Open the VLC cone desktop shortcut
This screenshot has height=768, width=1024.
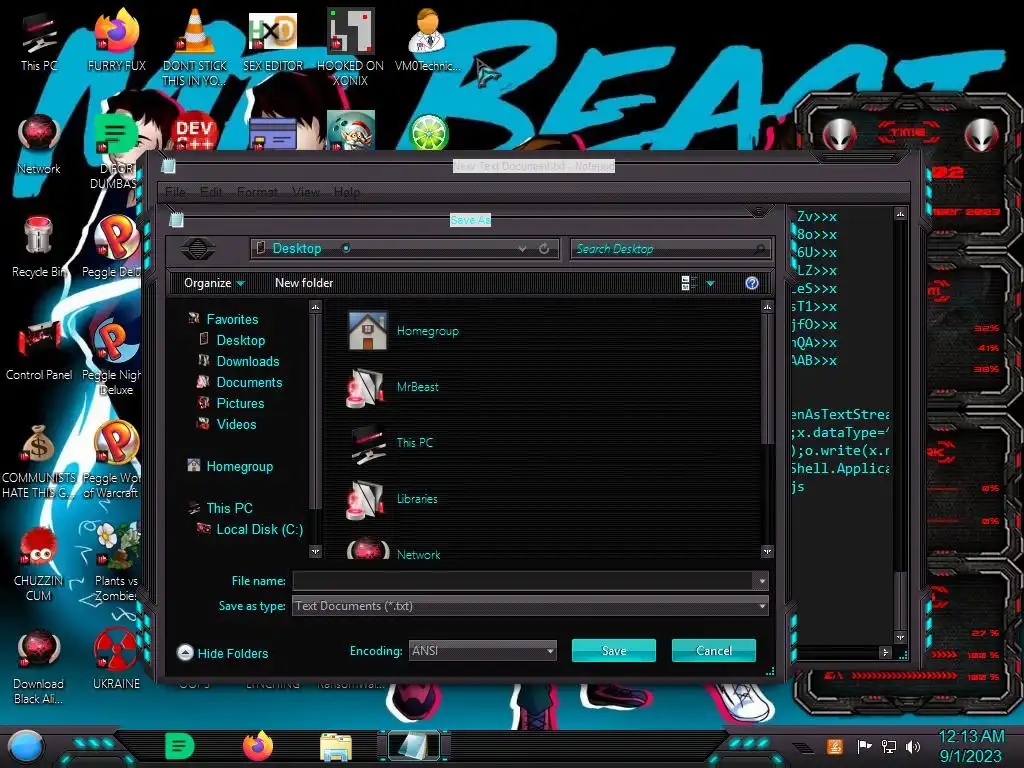[x=195, y=47]
